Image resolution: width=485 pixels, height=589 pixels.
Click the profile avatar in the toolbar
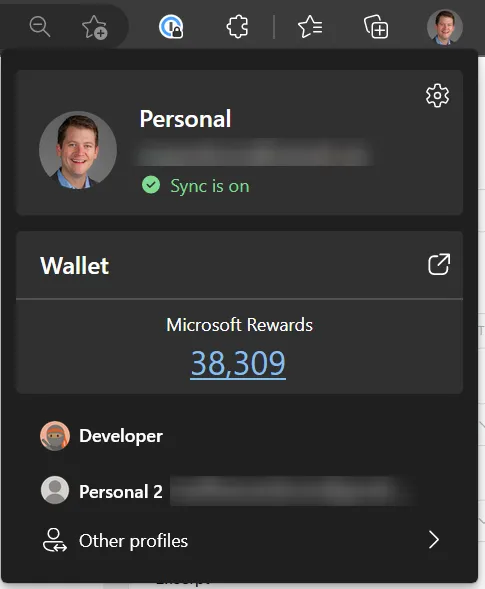point(445,27)
